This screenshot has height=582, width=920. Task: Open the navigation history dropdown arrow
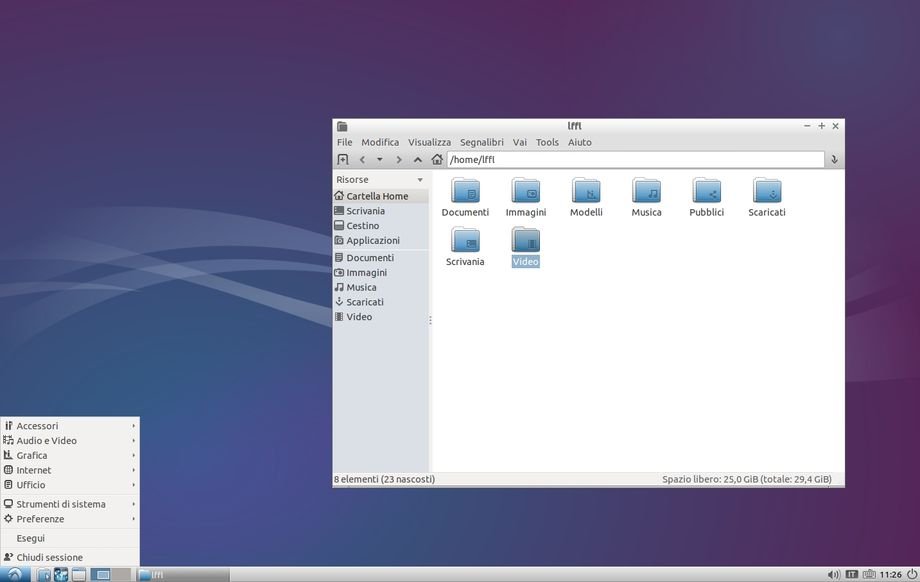(380, 160)
